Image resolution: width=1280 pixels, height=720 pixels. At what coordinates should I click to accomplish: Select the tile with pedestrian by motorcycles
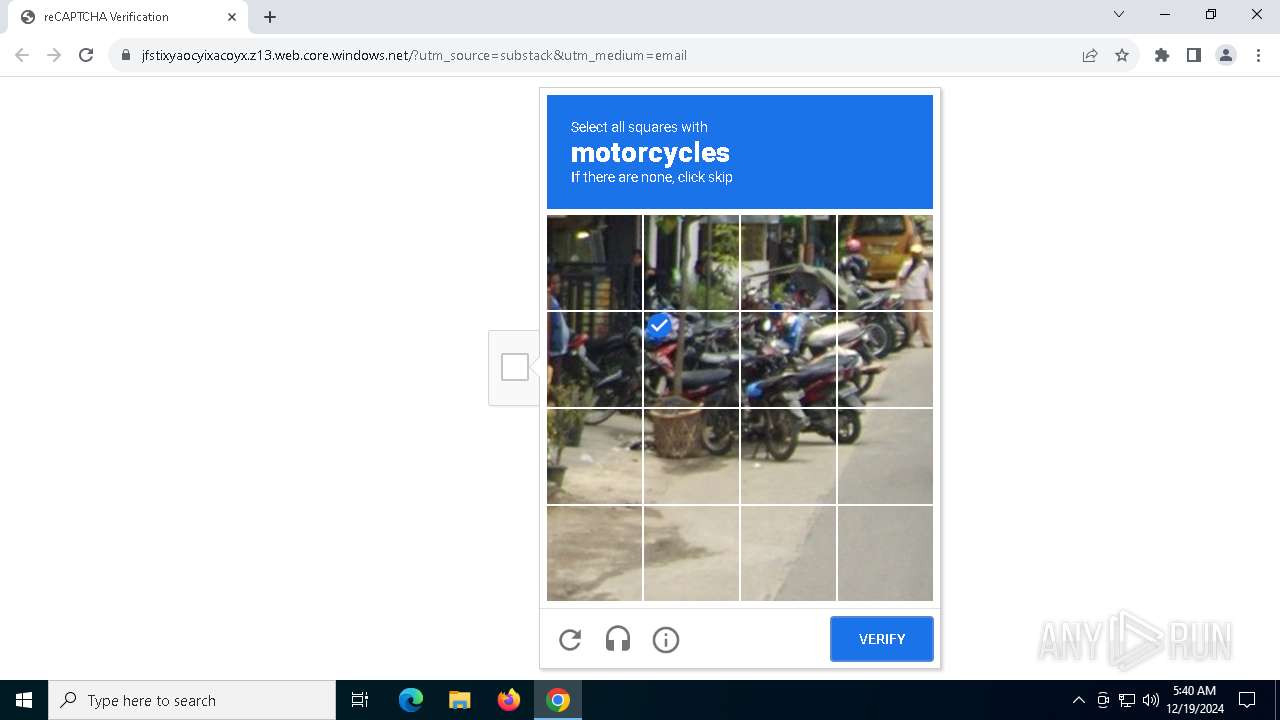885,359
